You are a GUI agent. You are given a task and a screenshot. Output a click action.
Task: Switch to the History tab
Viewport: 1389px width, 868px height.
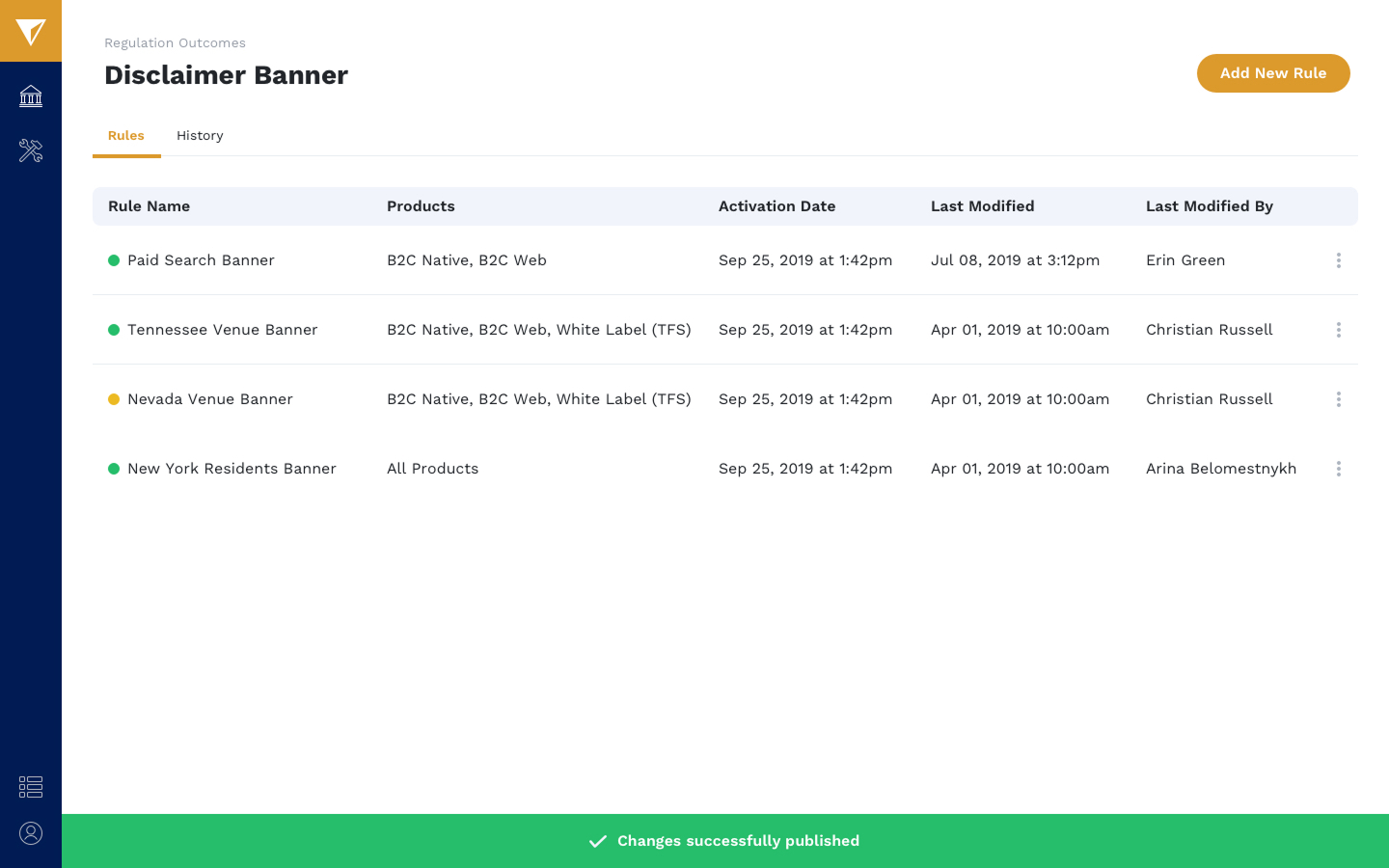pos(200,136)
